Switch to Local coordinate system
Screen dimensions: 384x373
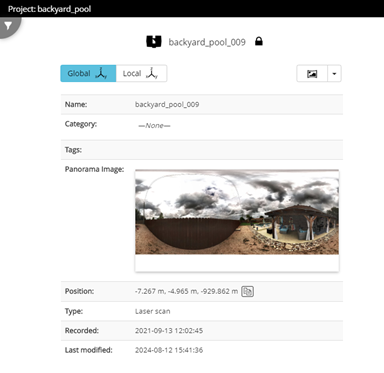pyautogui.click(x=141, y=73)
